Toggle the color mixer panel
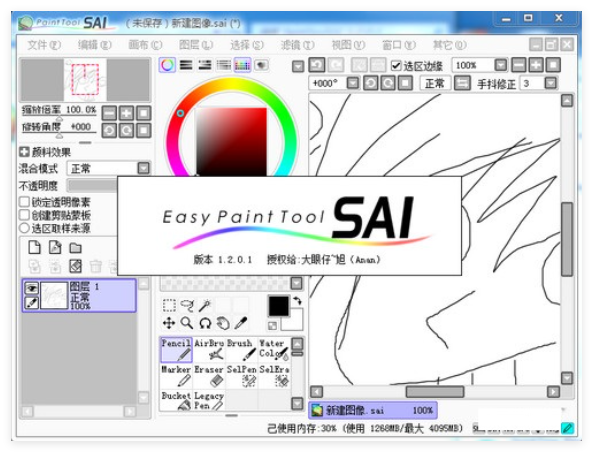This screenshot has height=452, width=593. 224,65
